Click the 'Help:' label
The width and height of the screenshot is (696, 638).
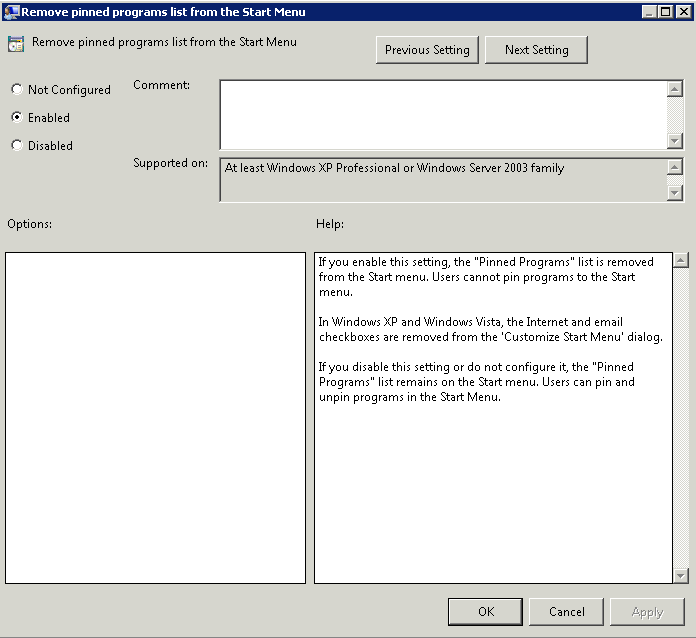[x=330, y=224]
